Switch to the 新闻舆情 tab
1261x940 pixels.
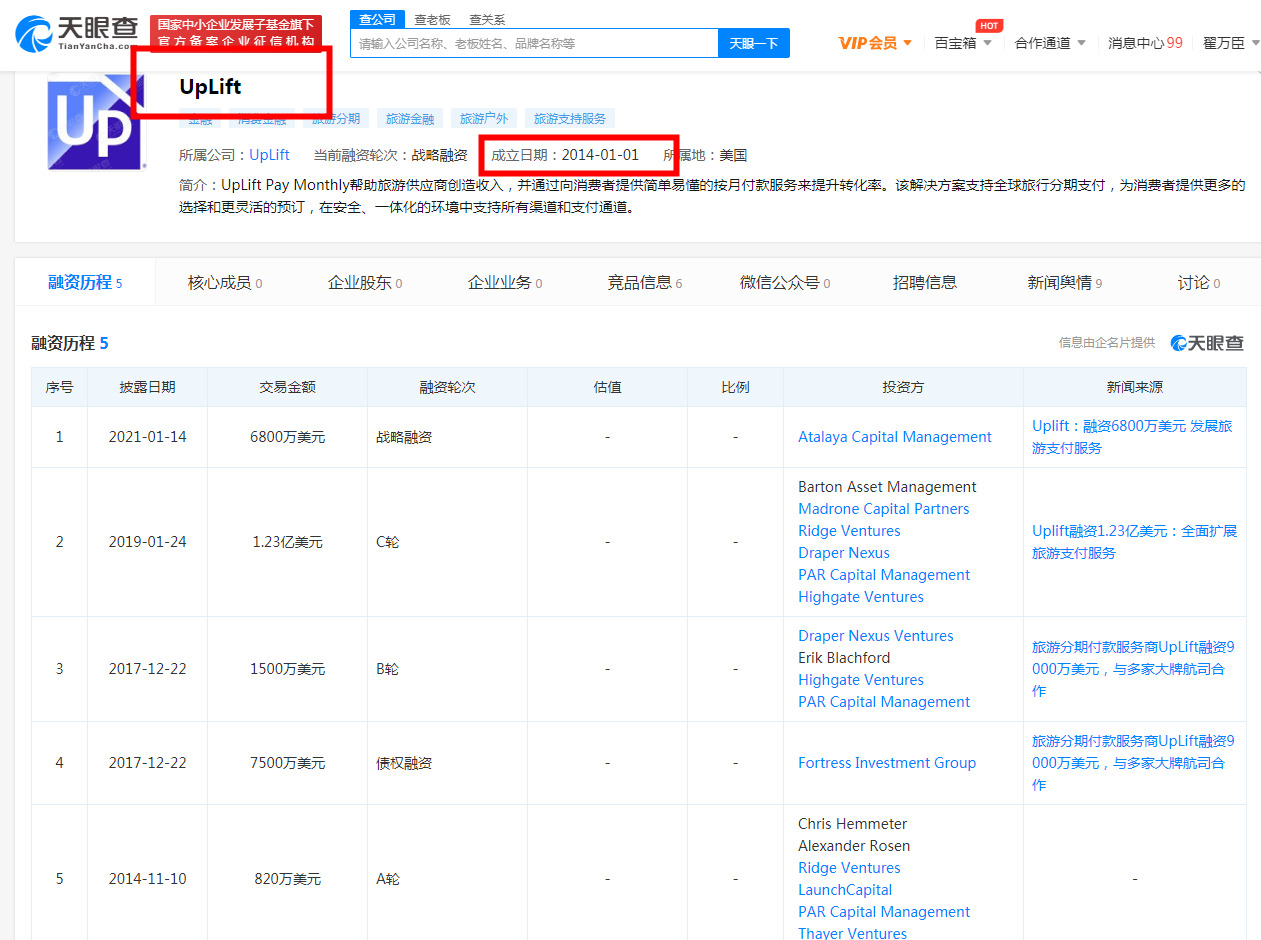tap(1065, 282)
